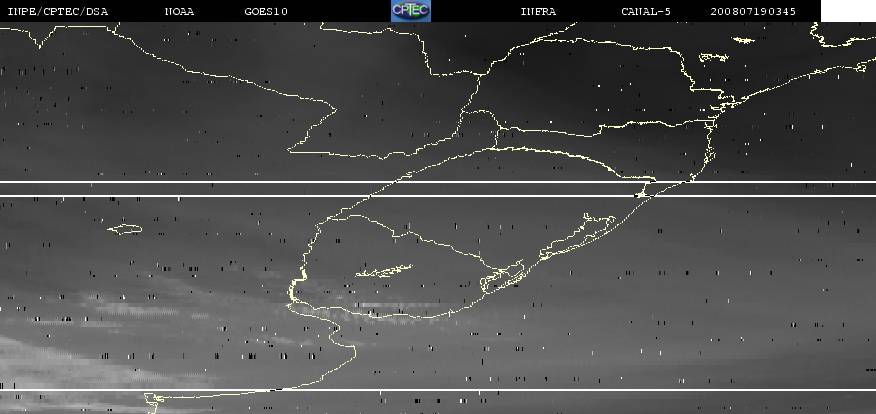Click the white blank box in top-right corner
The width and height of the screenshot is (876, 414).
pyautogui.click(x=847, y=10)
